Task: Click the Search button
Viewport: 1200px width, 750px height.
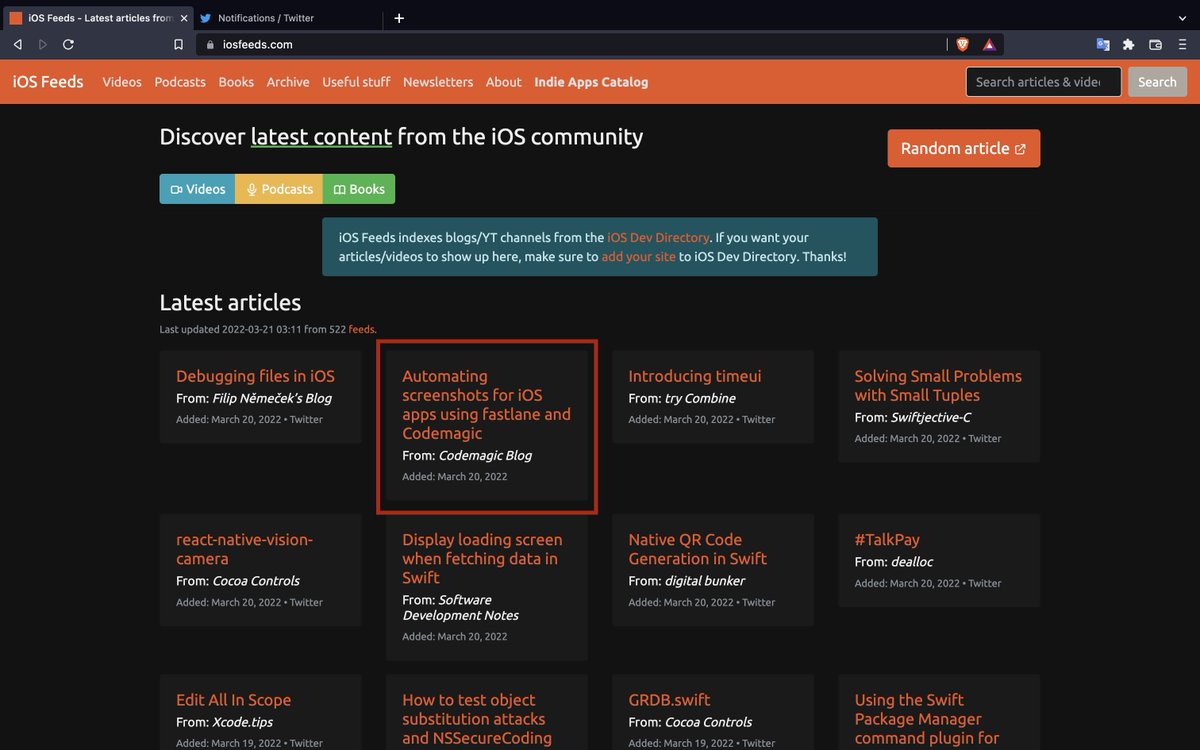Action: coord(1157,82)
